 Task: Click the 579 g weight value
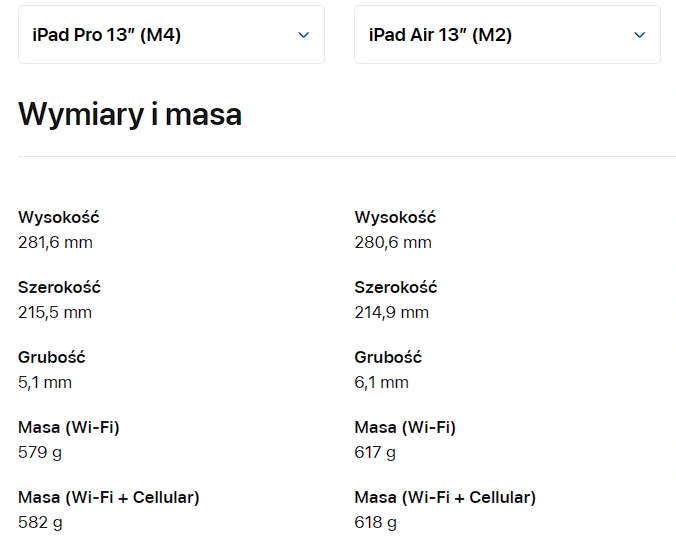click(40, 453)
